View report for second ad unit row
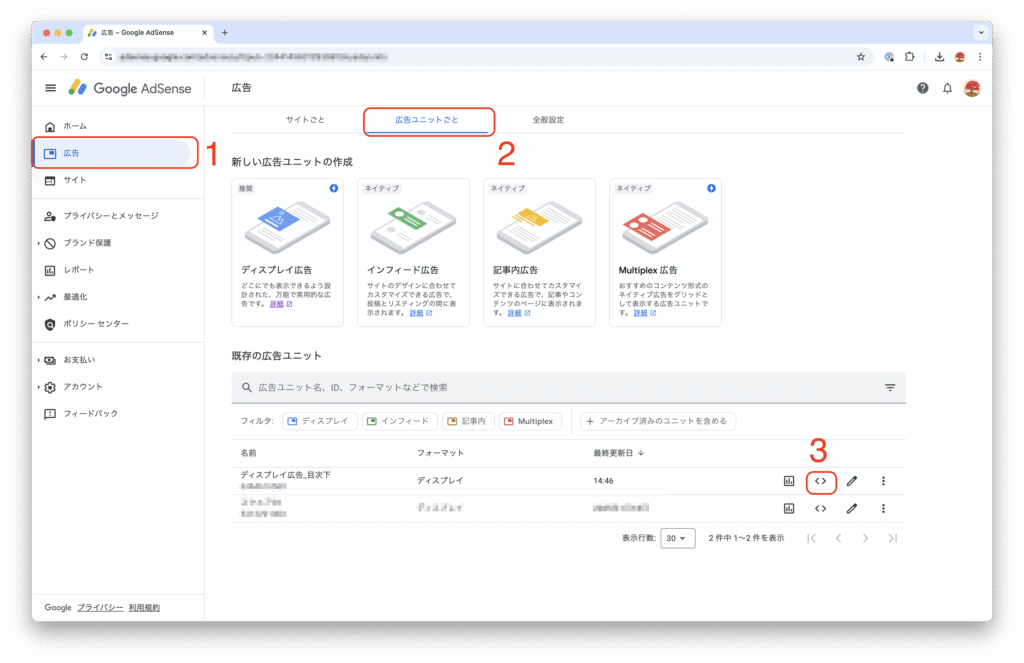The image size is (1024, 663). point(789,509)
